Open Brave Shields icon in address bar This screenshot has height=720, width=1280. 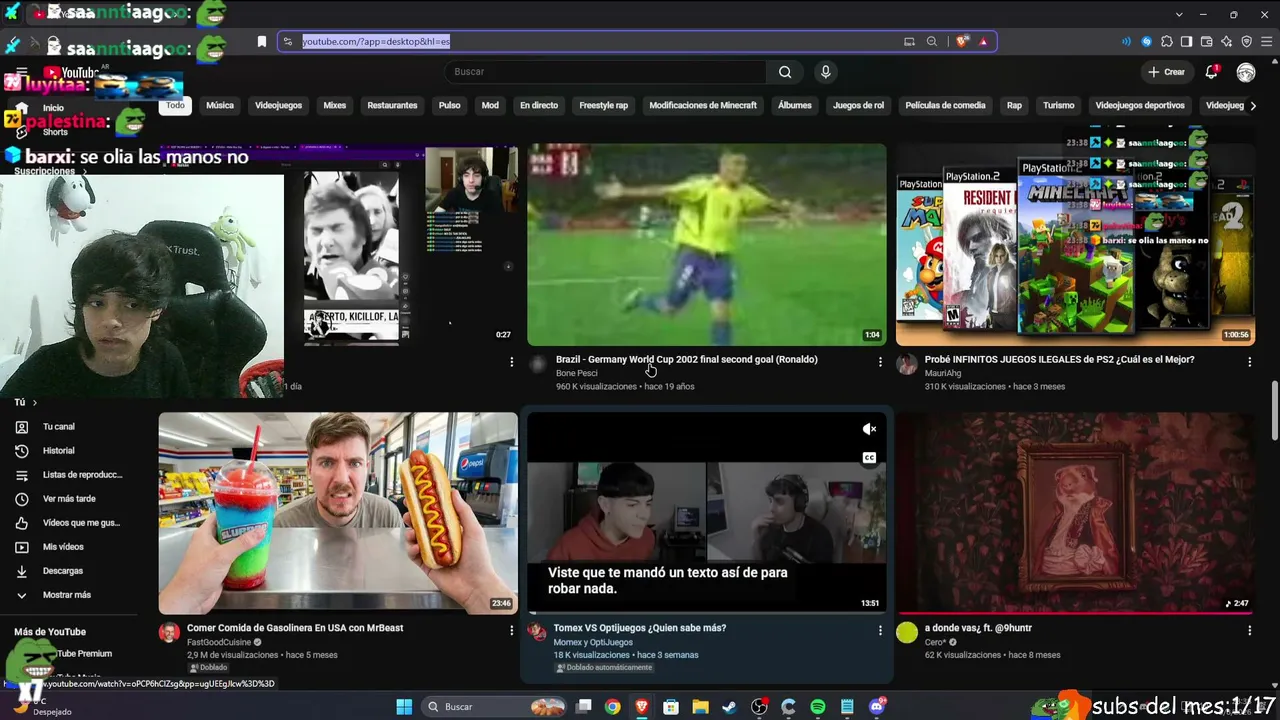[962, 41]
